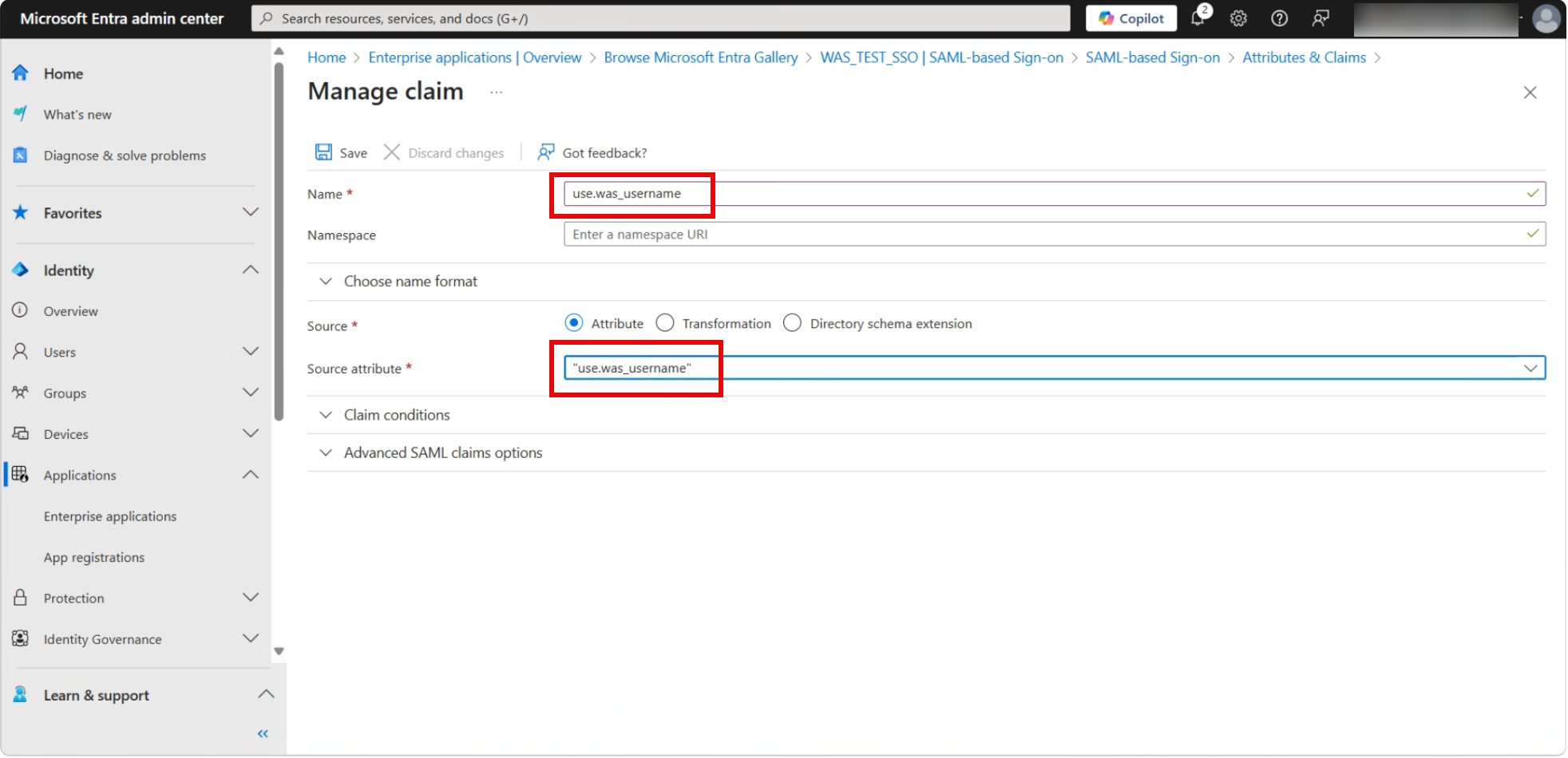Click the sidebar scroll down arrow
Image resolution: width=1568 pixels, height=758 pixels.
click(279, 651)
